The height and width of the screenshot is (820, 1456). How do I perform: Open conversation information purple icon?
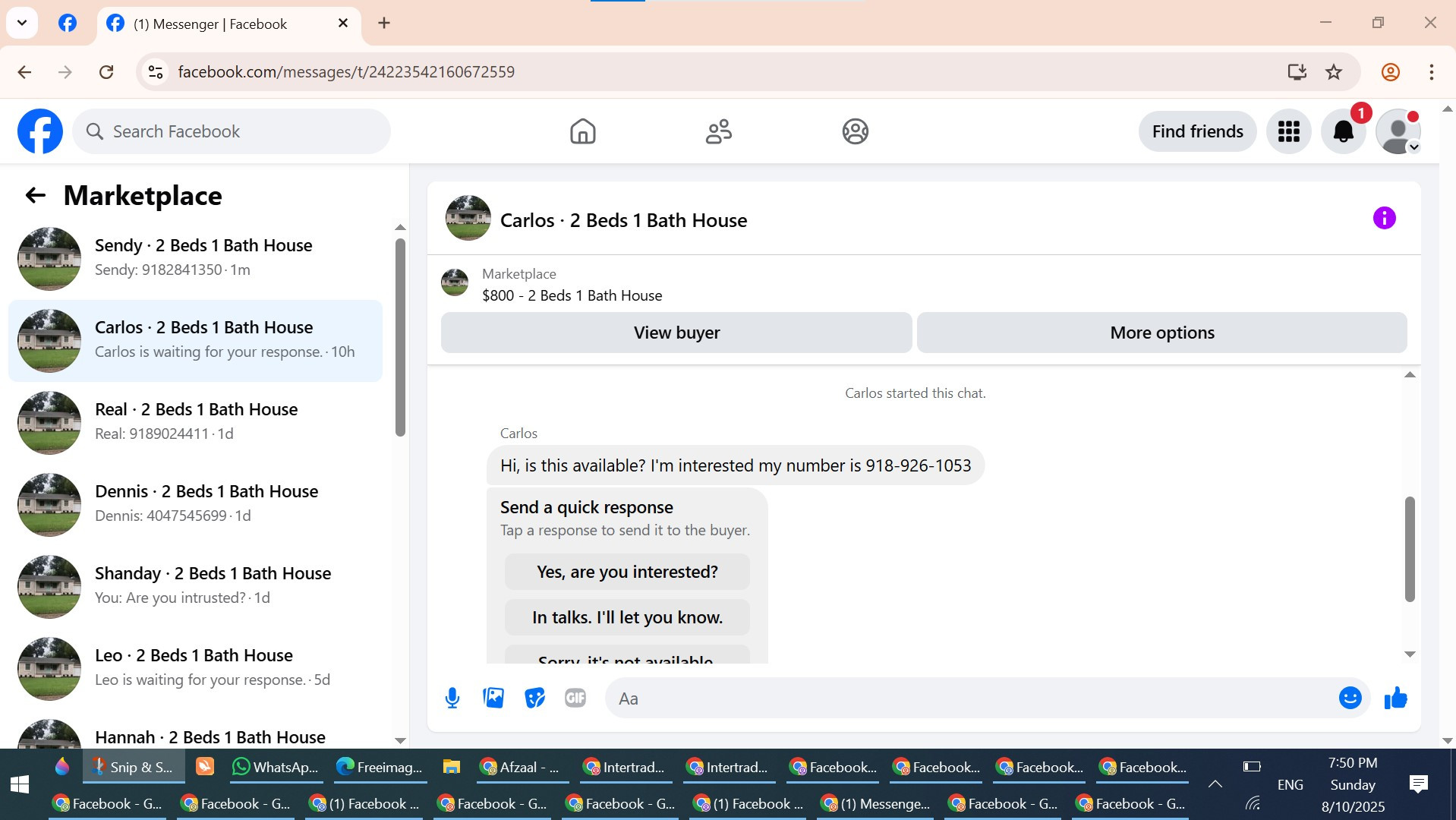pyautogui.click(x=1384, y=219)
